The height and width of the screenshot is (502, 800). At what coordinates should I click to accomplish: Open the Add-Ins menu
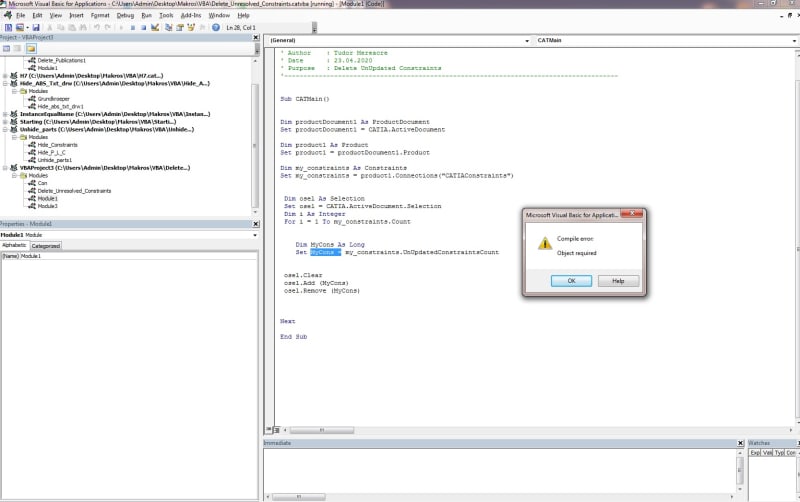(191, 15)
